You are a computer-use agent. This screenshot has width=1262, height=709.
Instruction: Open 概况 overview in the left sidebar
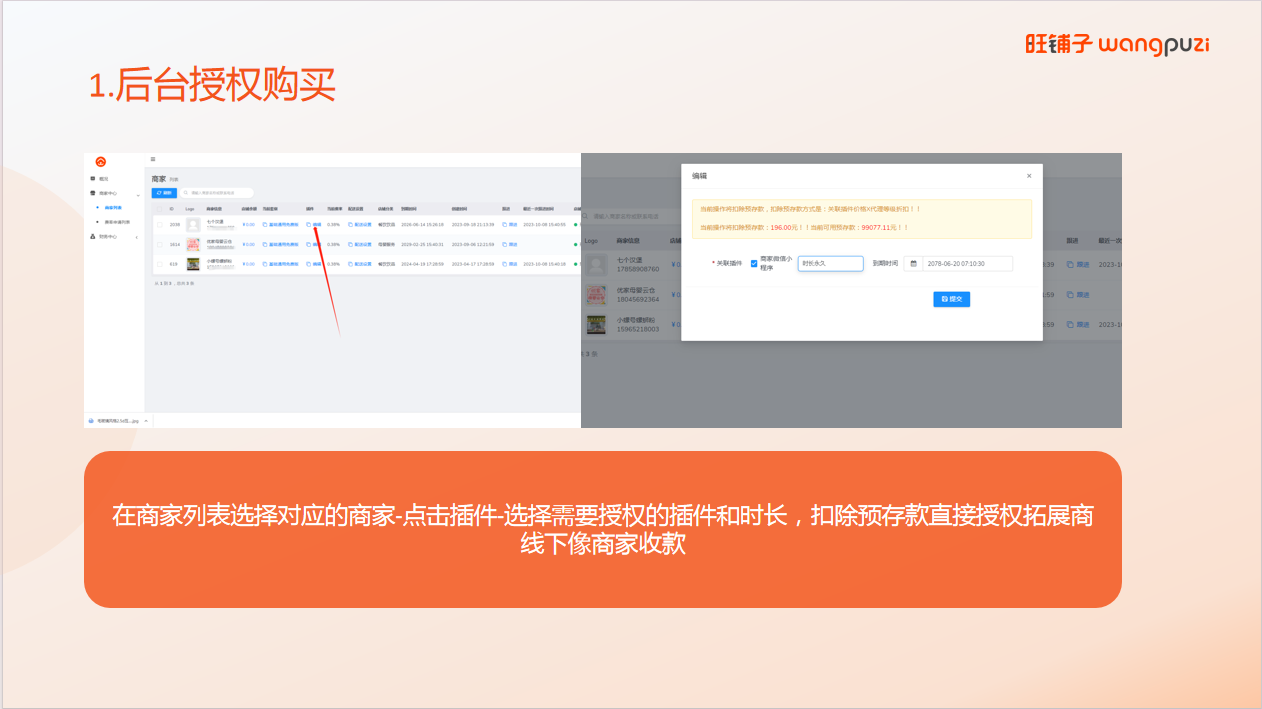tap(104, 179)
